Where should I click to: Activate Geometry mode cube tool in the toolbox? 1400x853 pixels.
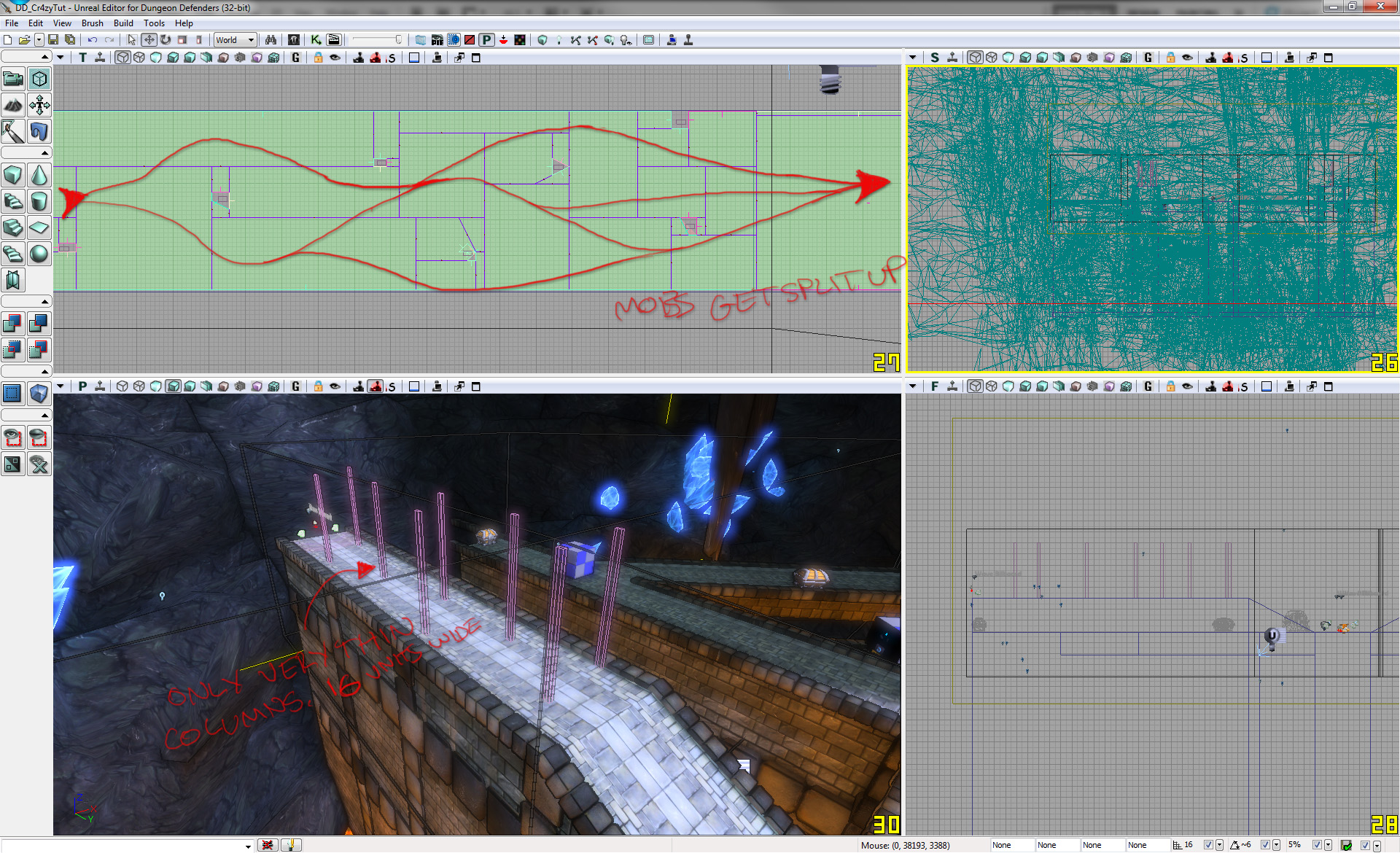coord(39,79)
